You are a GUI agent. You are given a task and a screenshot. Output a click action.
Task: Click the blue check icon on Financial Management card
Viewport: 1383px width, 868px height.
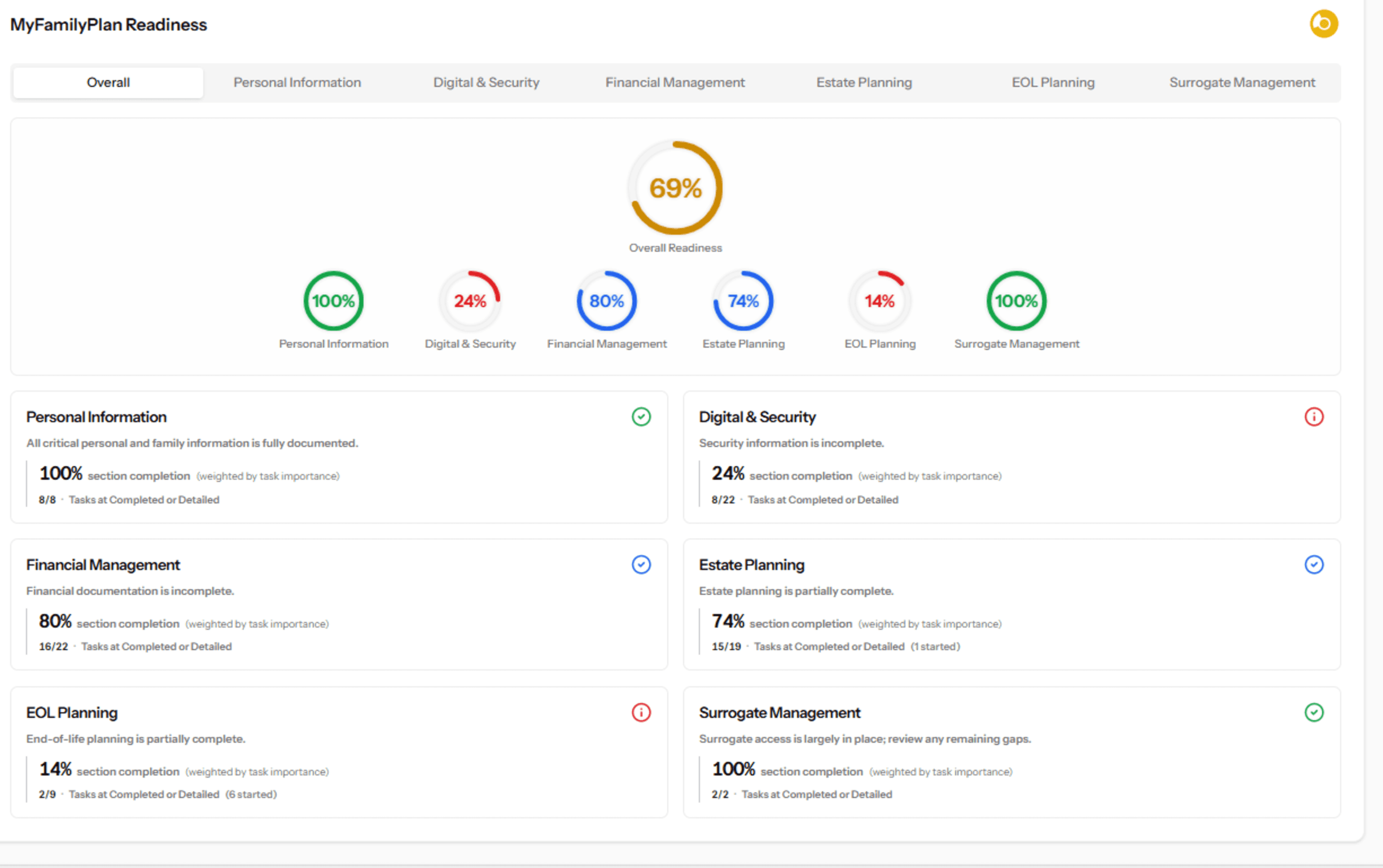click(641, 565)
